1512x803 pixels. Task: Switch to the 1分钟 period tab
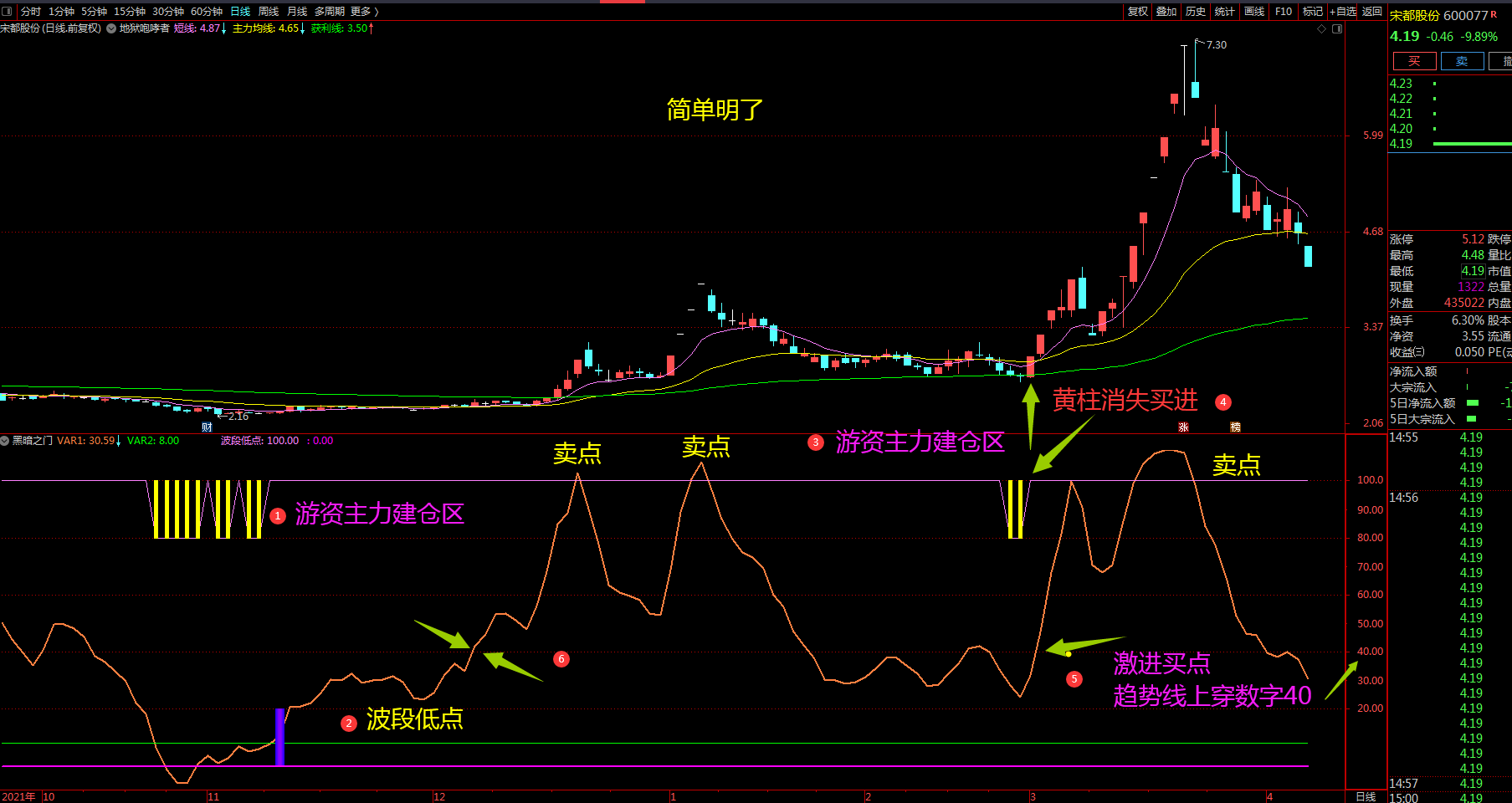point(61,11)
